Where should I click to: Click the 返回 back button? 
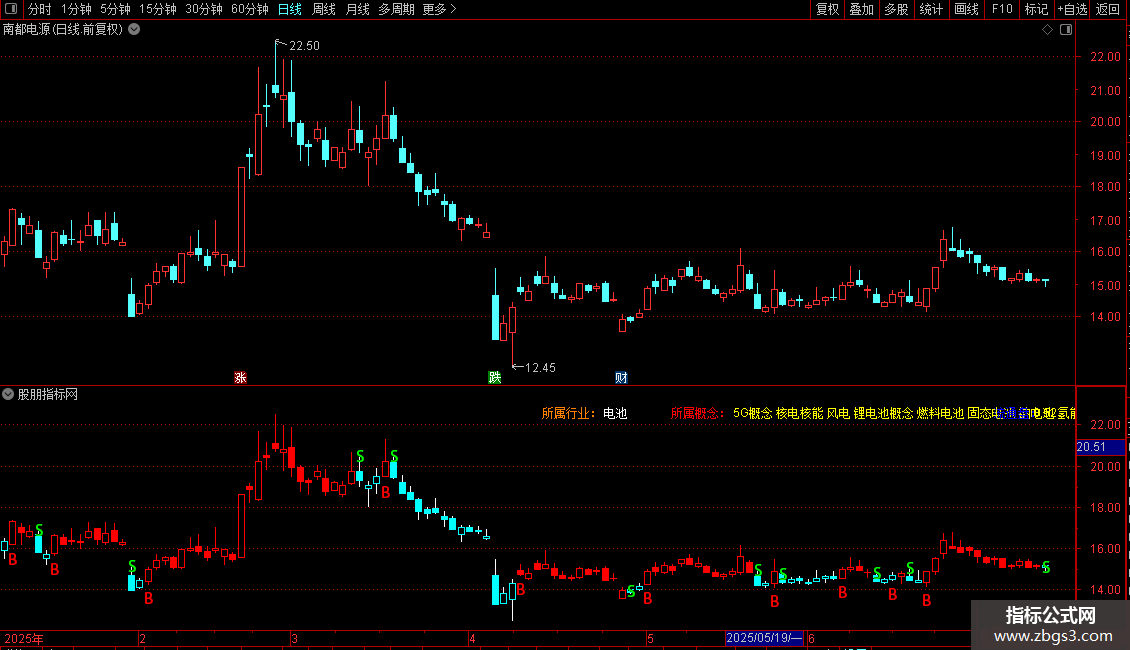(x=1108, y=9)
